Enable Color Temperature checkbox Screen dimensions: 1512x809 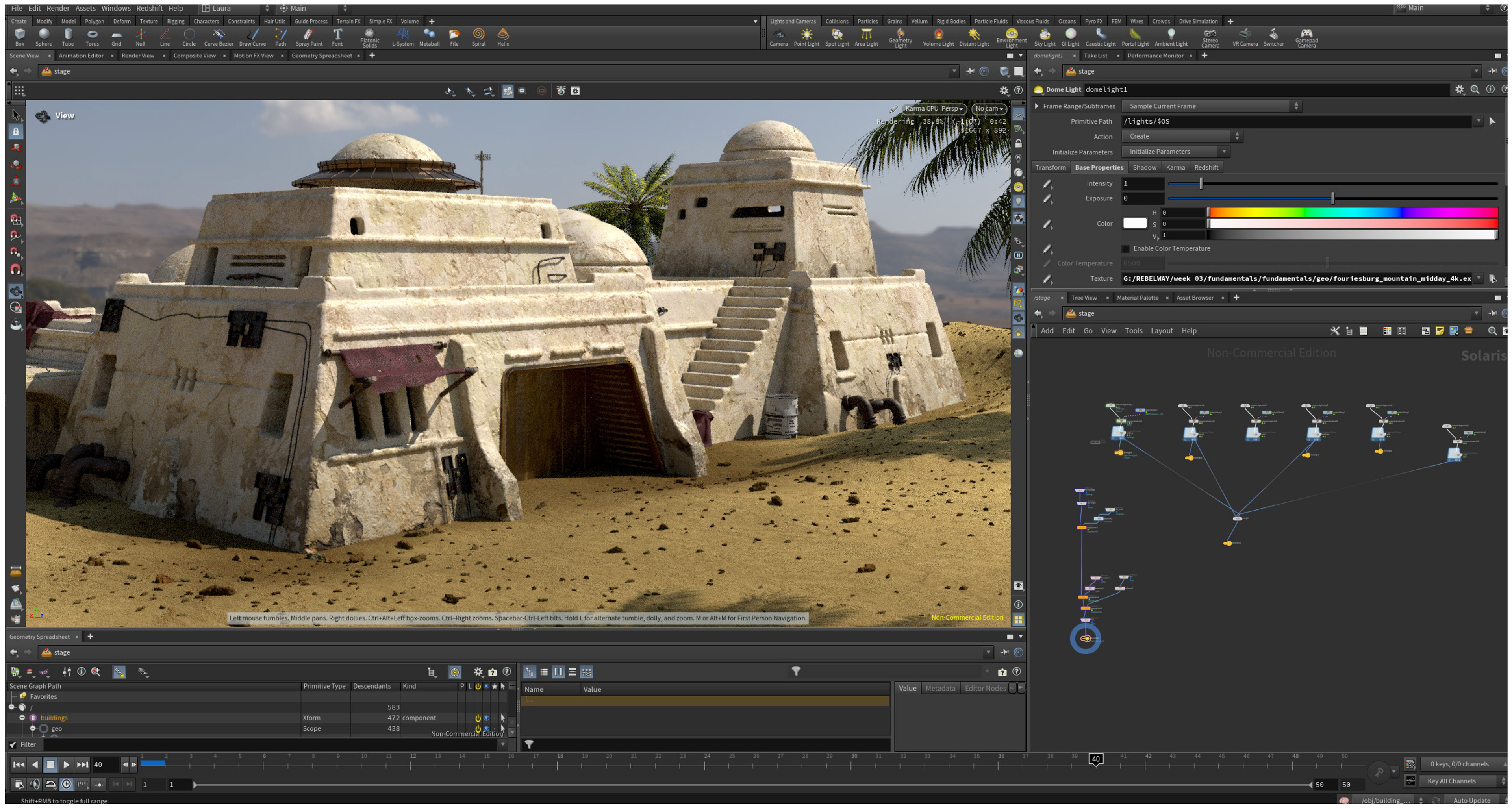[1125, 249]
